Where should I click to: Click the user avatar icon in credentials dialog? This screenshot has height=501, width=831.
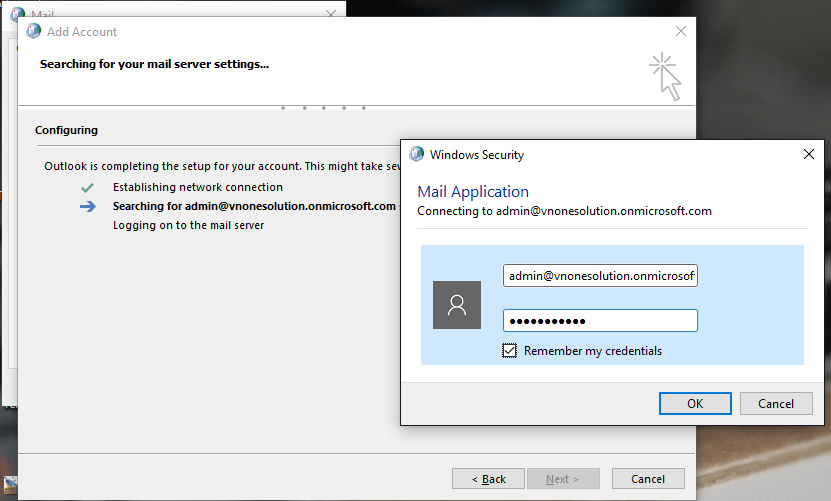pos(457,305)
